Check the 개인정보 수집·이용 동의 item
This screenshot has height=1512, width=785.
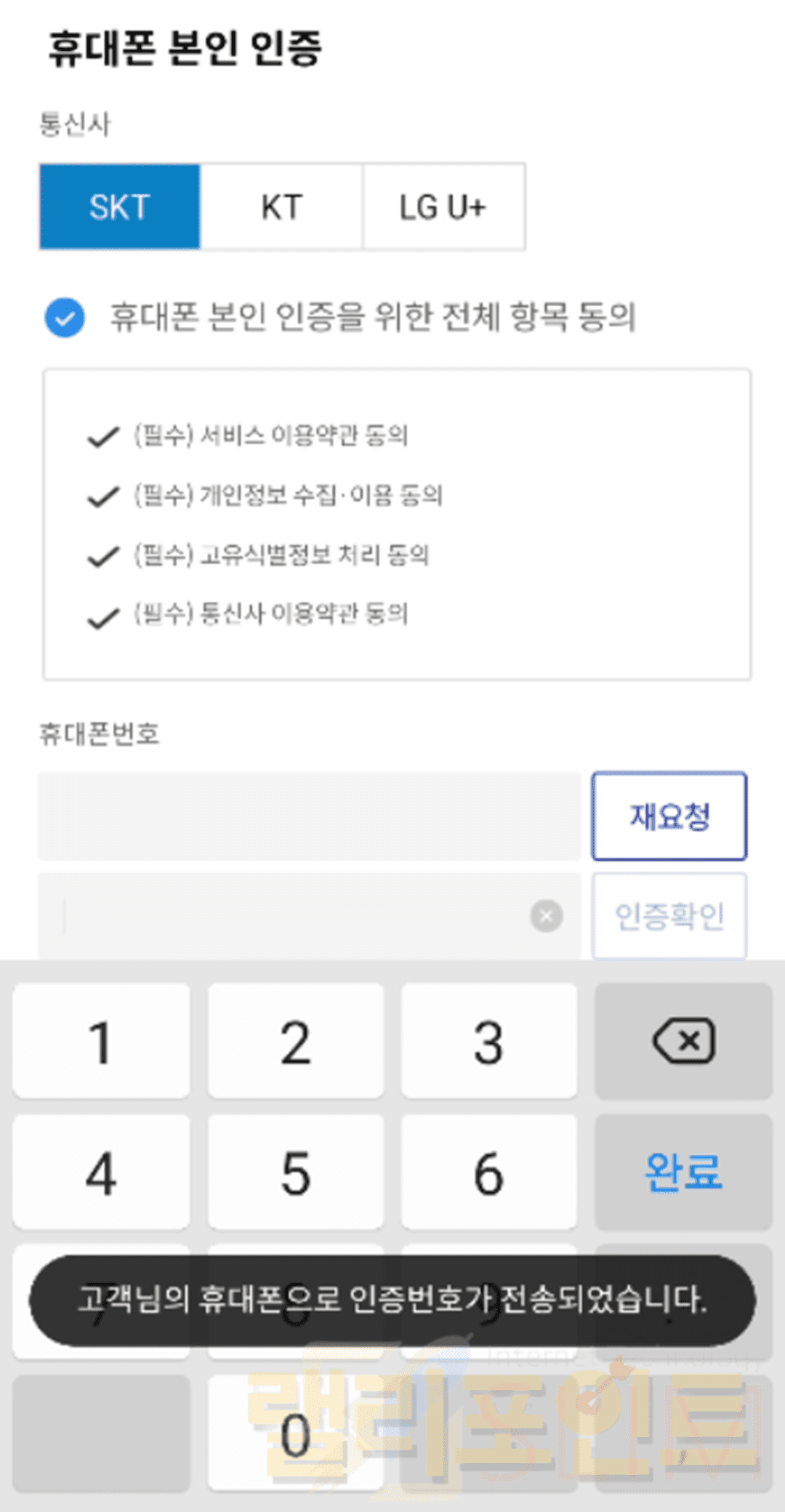tap(103, 497)
